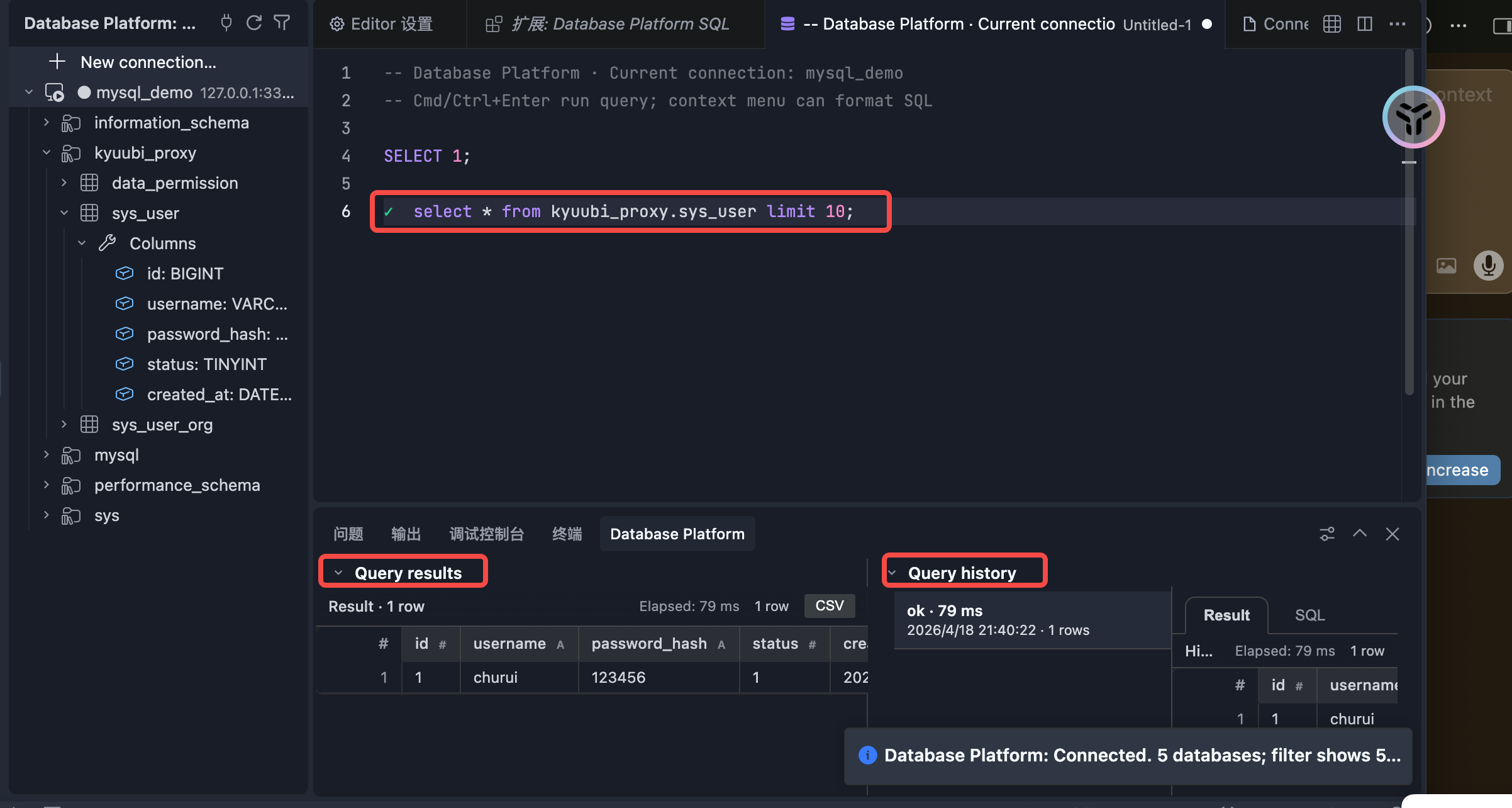The height and width of the screenshot is (808, 1512).
Task: Collapse the Query results section
Action: point(338,573)
